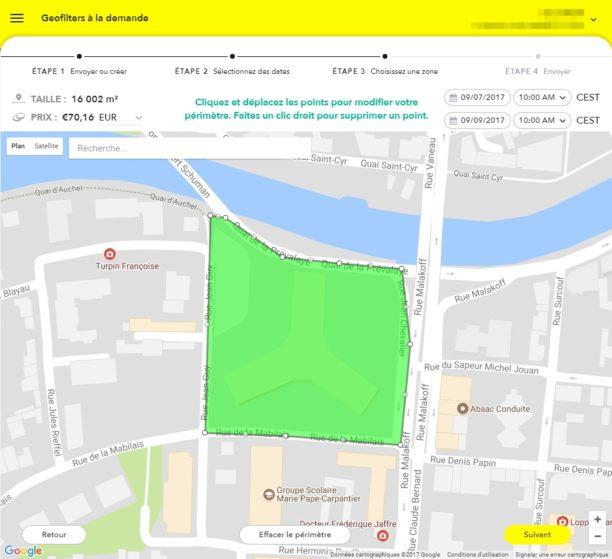The width and height of the screenshot is (612, 559).
Task: Expand the account dropdown chevron
Action: click(x=593, y=20)
